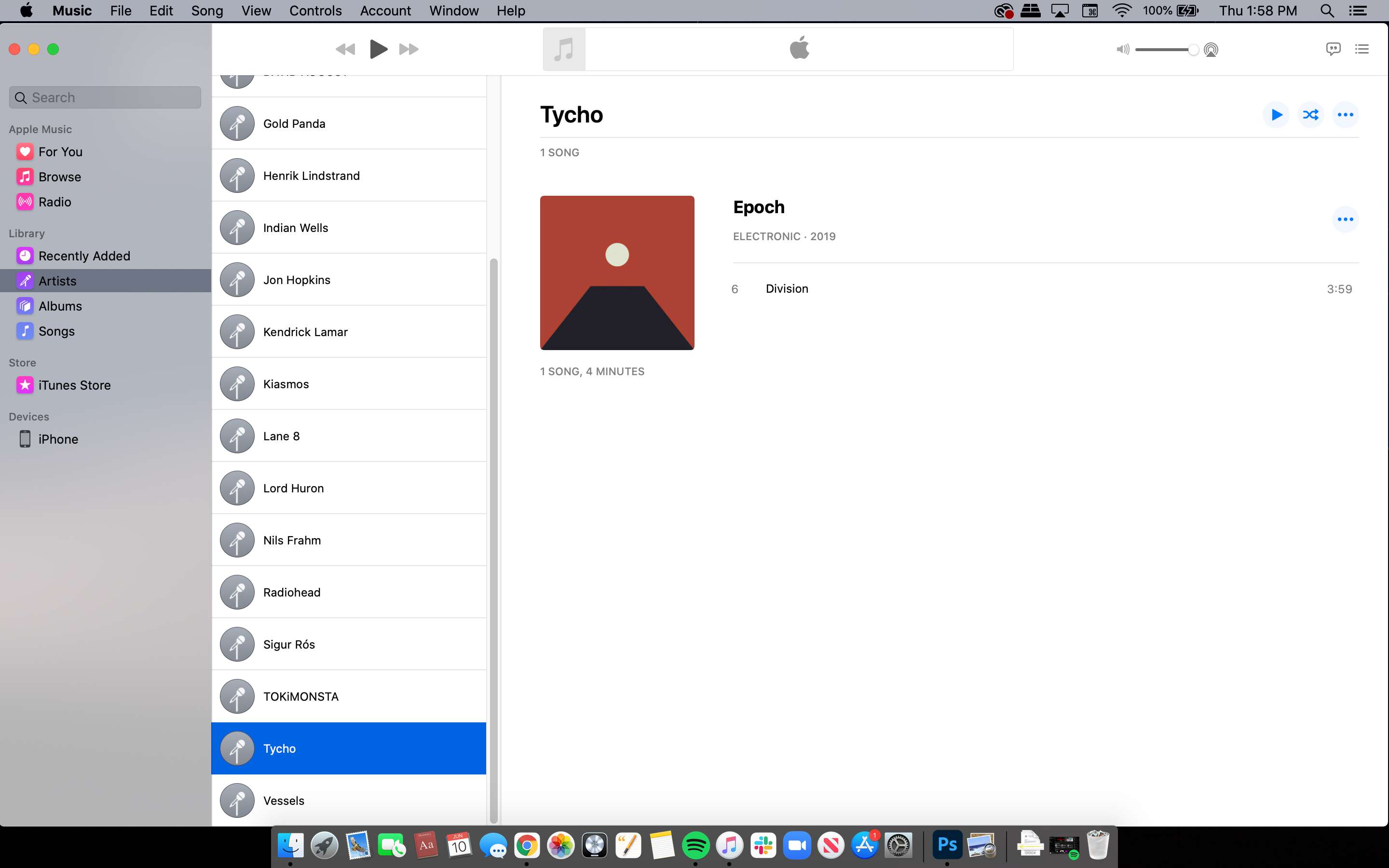Select the Albums library category
The height and width of the screenshot is (868, 1389).
coord(59,305)
